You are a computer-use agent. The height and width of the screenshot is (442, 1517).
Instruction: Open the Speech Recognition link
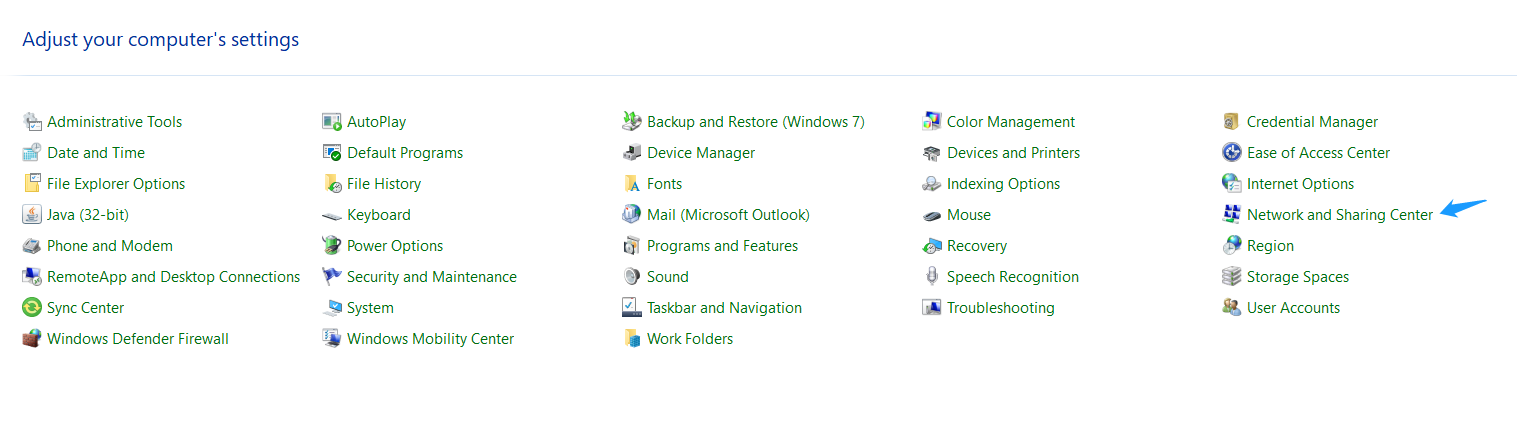1013,277
